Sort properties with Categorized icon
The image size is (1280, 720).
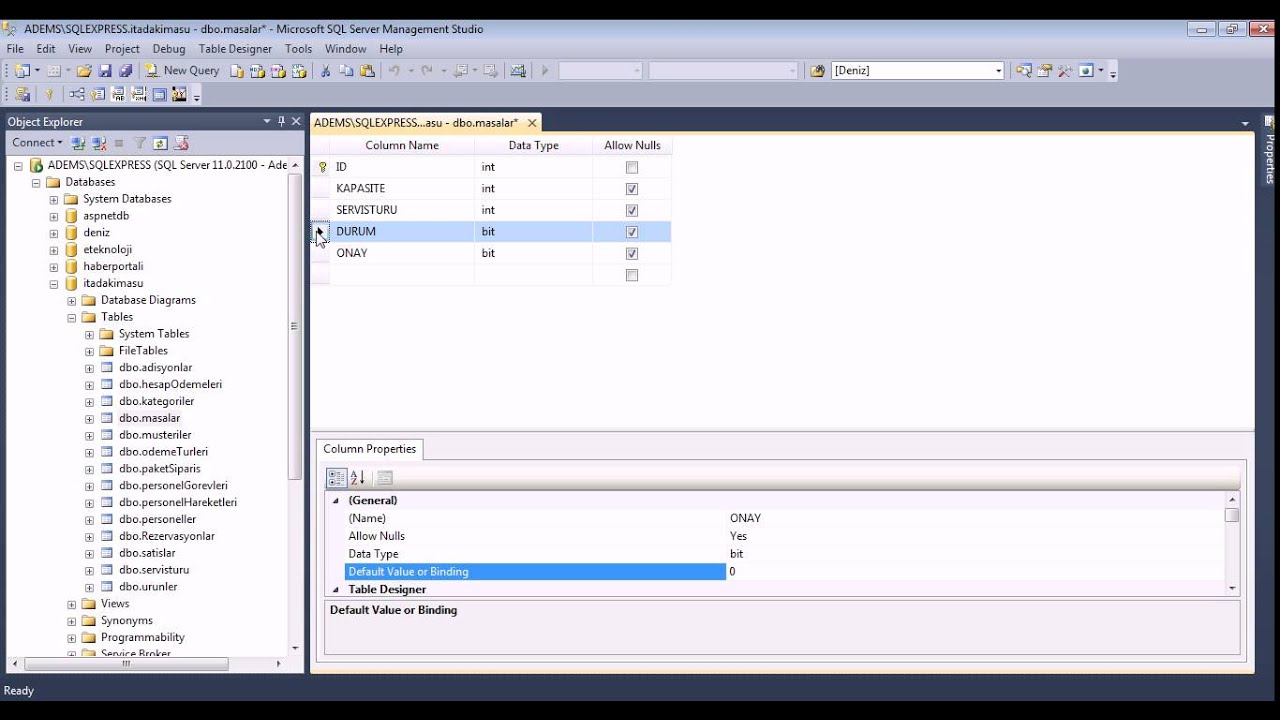pyautogui.click(x=337, y=478)
